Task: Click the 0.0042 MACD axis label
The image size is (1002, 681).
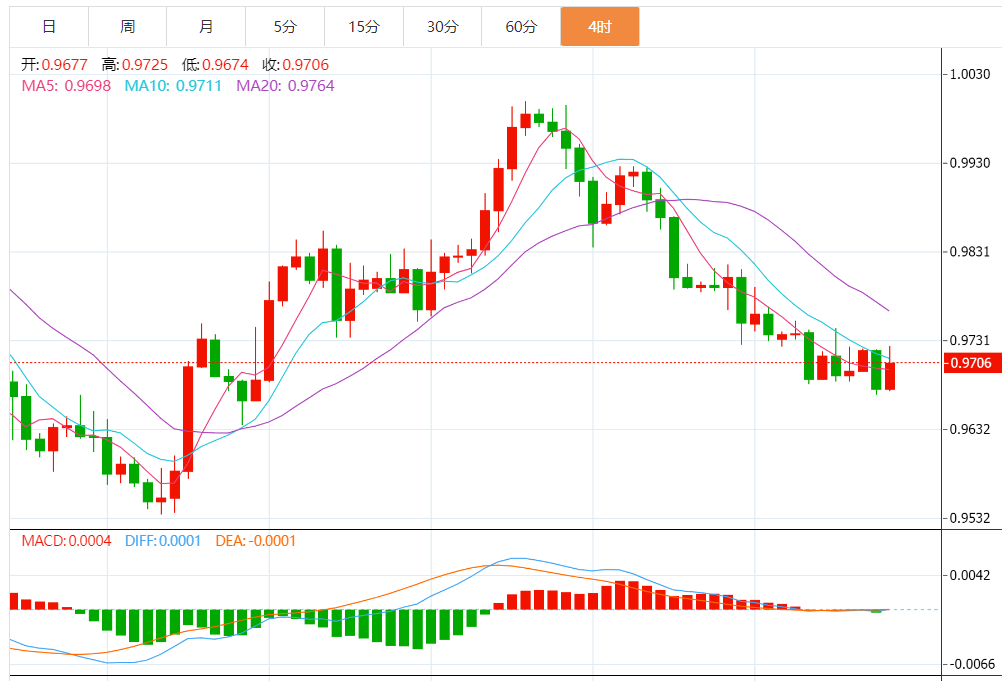Action: tap(970, 575)
